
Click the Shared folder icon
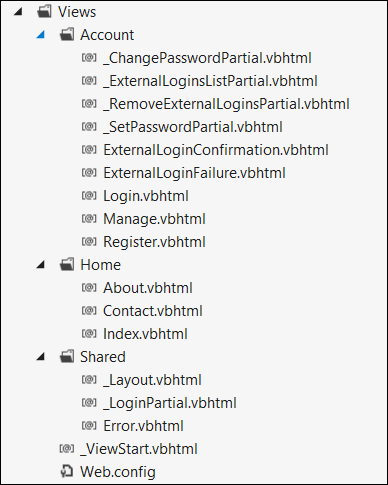coord(67,357)
